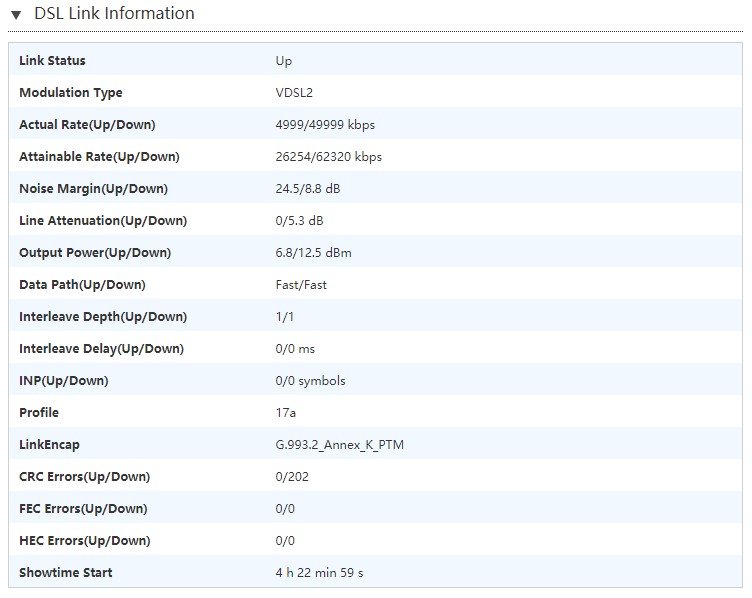This screenshot has height=598, width=752.
Task: Select the Interleave Delay(Up/Down) label
Action: coord(101,349)
